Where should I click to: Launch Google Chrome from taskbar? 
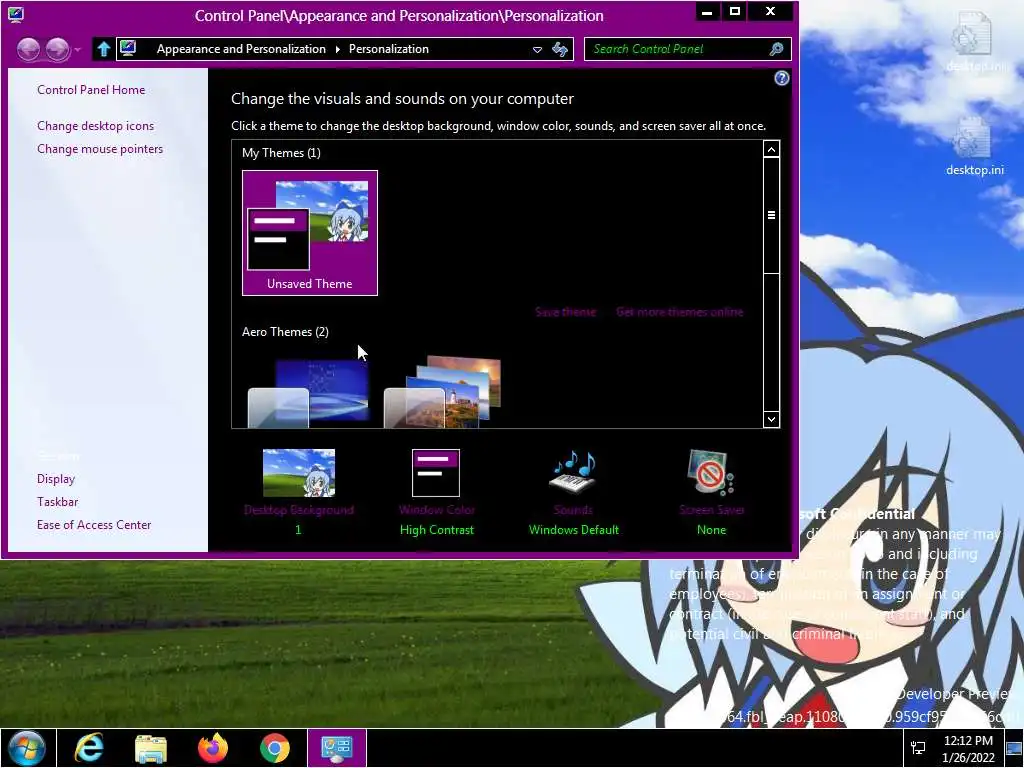pos(275,748)
